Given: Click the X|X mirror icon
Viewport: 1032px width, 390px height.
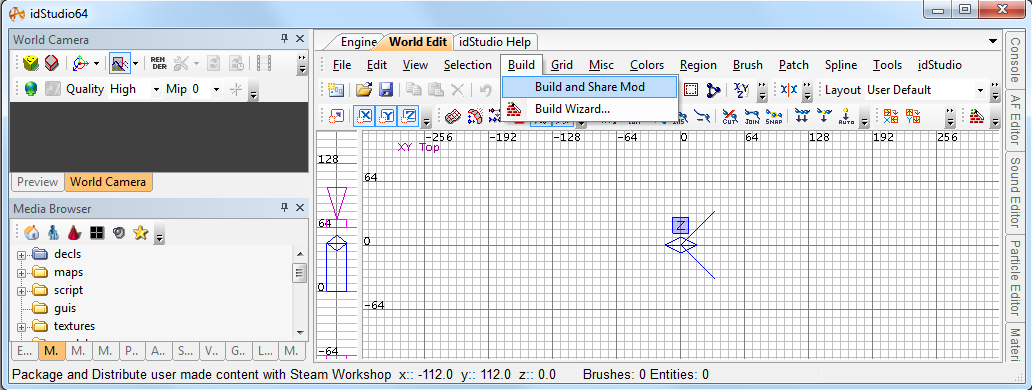Looking at the screenshot, I should 788,89.
